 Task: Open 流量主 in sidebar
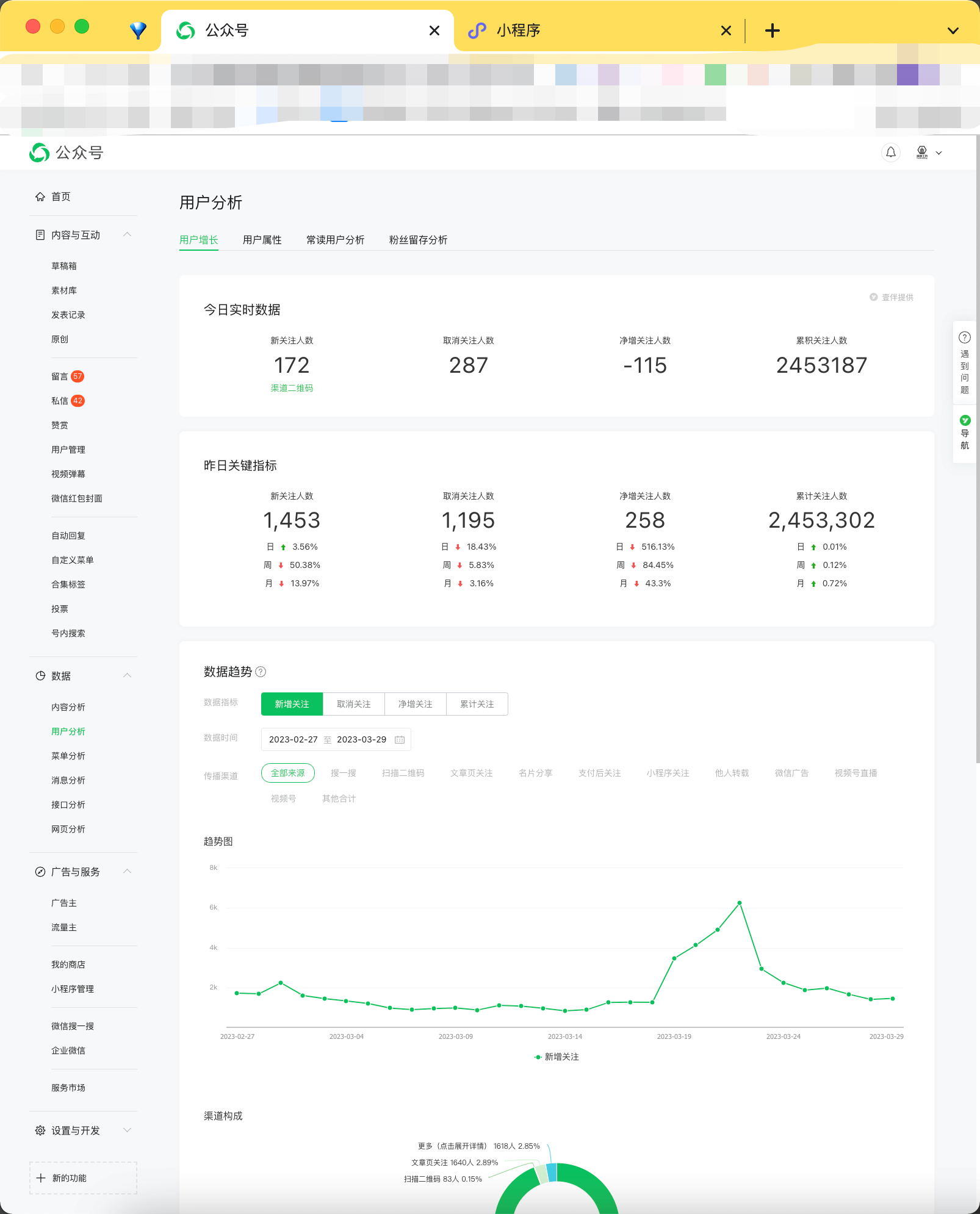coord(64,927)
